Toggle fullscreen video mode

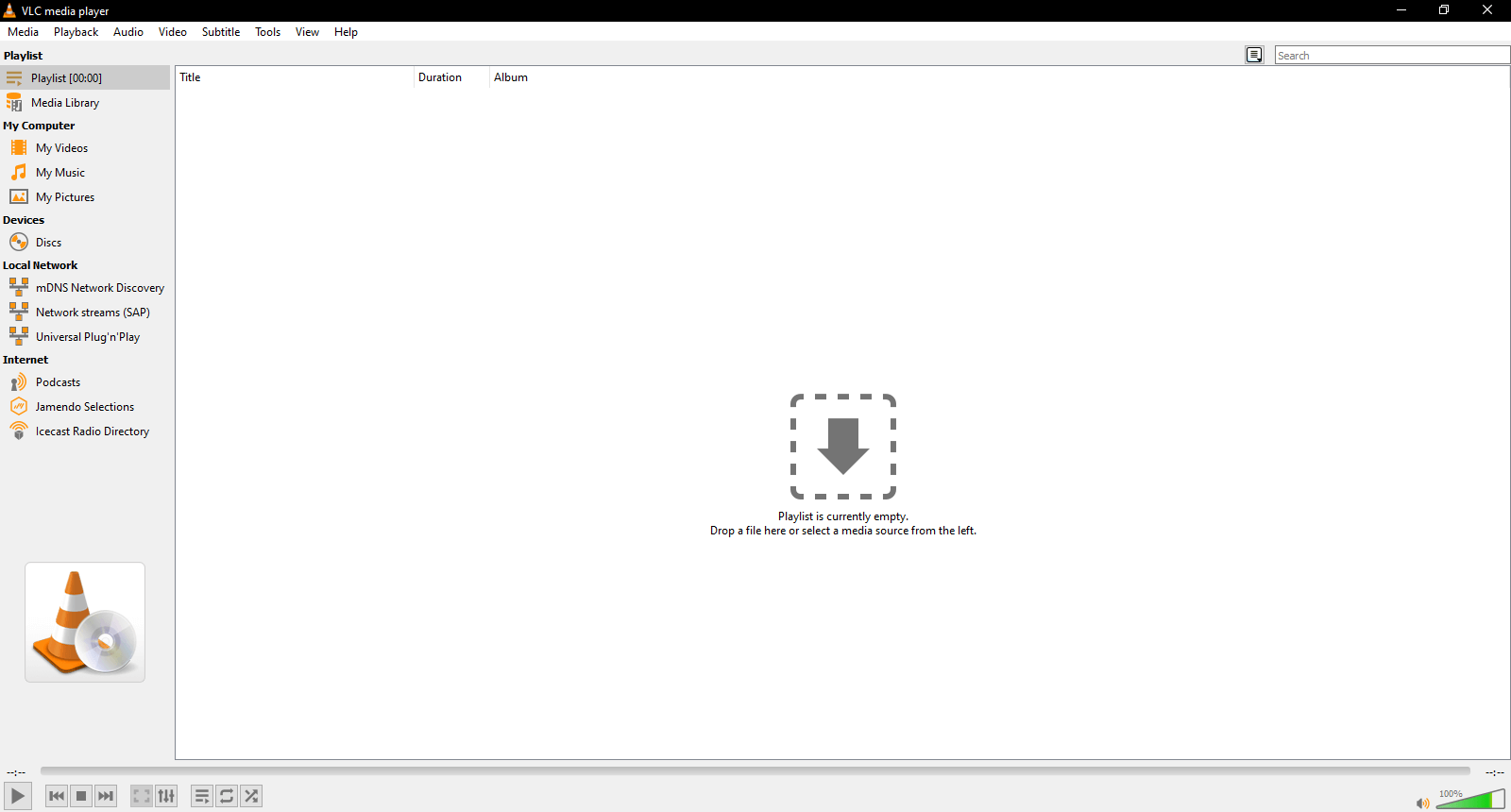[x=142, y=796]
